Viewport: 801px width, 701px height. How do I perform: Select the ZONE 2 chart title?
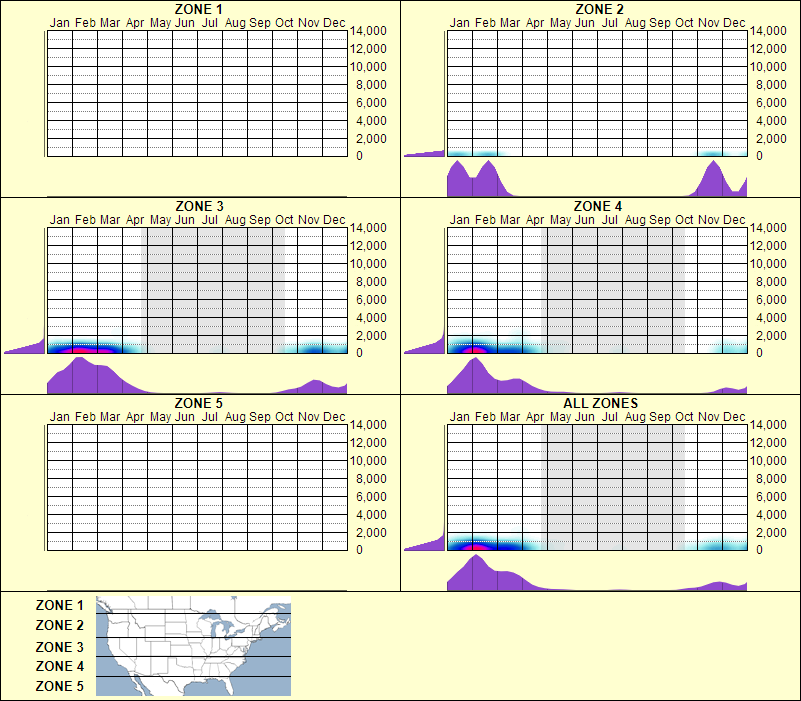click(x=598, y=9)
